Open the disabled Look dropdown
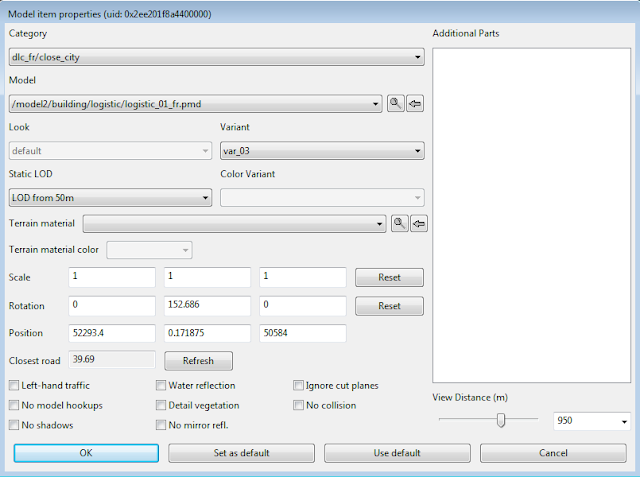Screen dimensions: 640x477 tap(110, 151)
